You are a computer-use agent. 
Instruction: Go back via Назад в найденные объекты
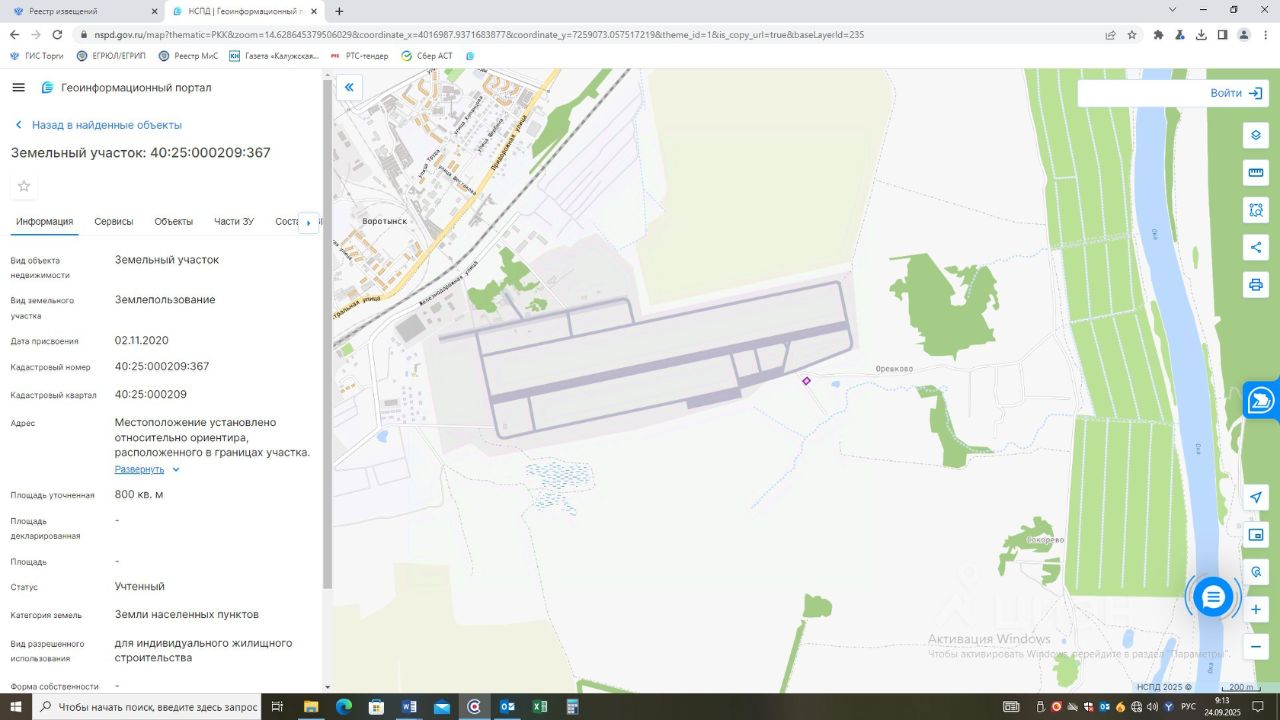[x=98, y=125]
